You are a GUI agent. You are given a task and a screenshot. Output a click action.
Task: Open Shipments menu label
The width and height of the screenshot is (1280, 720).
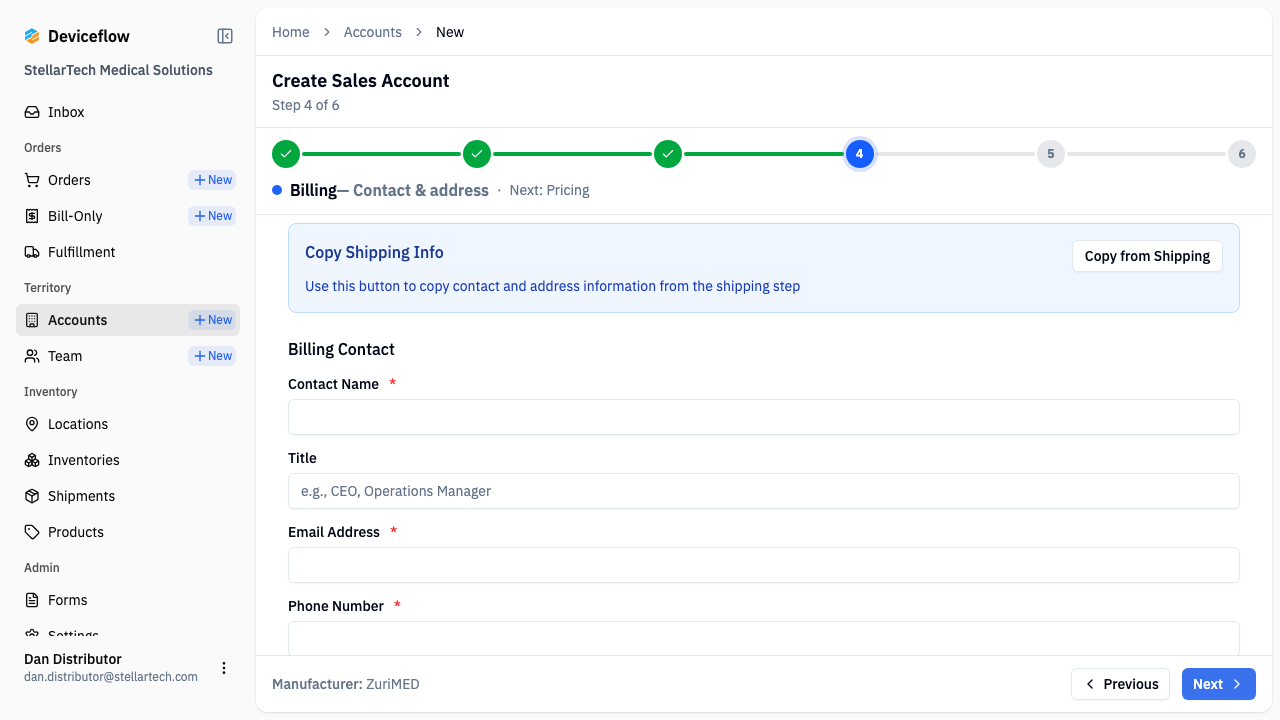pyautogui.click(x=81, y=496)
